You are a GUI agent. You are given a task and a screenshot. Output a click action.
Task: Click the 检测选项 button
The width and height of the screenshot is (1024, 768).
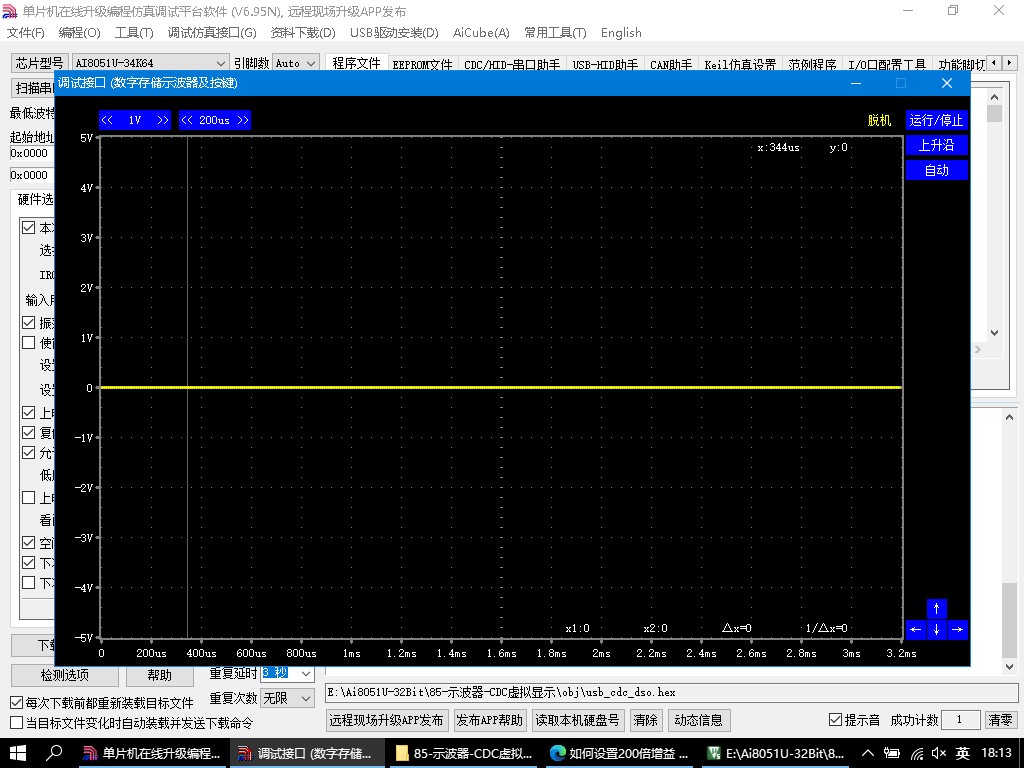coord(65,675)
